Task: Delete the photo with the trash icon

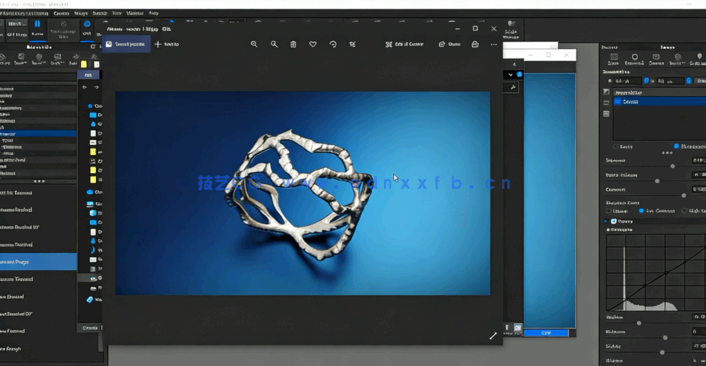Action: click(293, 44)
